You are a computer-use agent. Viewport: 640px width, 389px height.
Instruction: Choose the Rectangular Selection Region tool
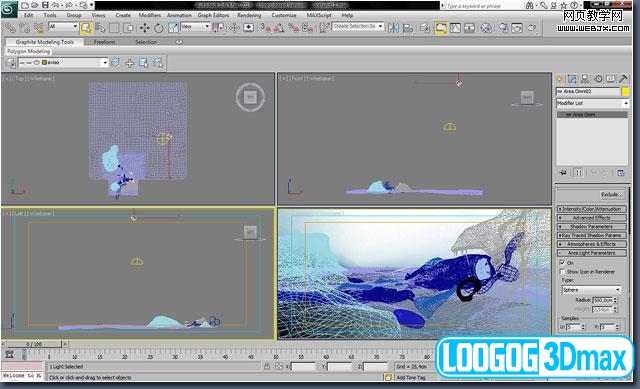click(114, 28)
